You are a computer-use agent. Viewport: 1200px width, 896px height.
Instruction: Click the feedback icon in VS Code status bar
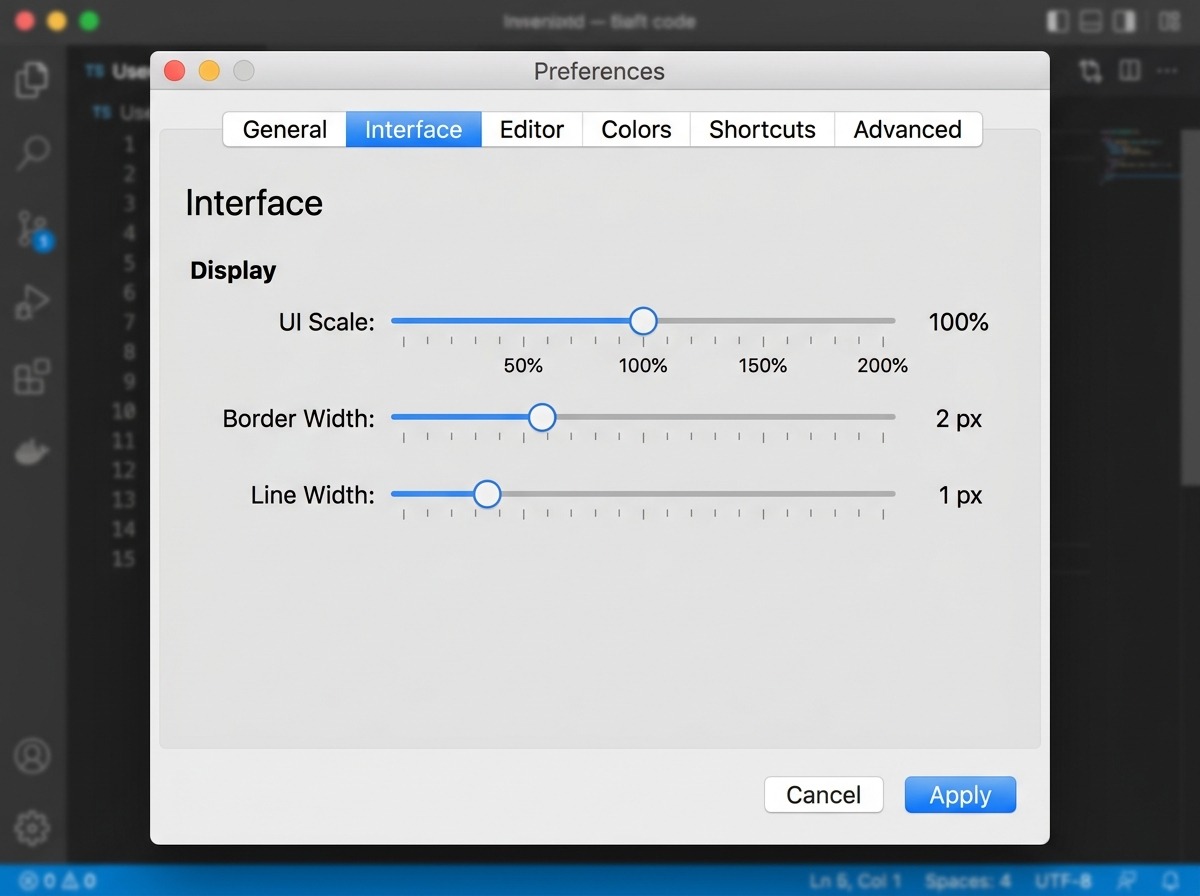point(1128,881)
